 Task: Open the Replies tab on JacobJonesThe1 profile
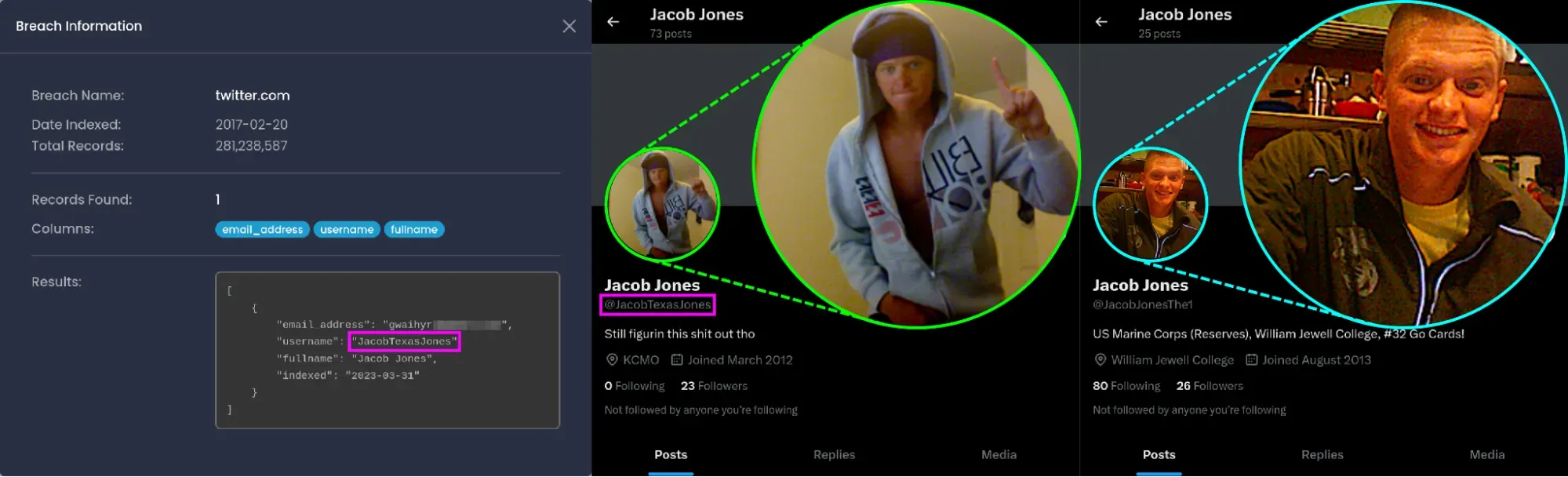[1322, 455]
